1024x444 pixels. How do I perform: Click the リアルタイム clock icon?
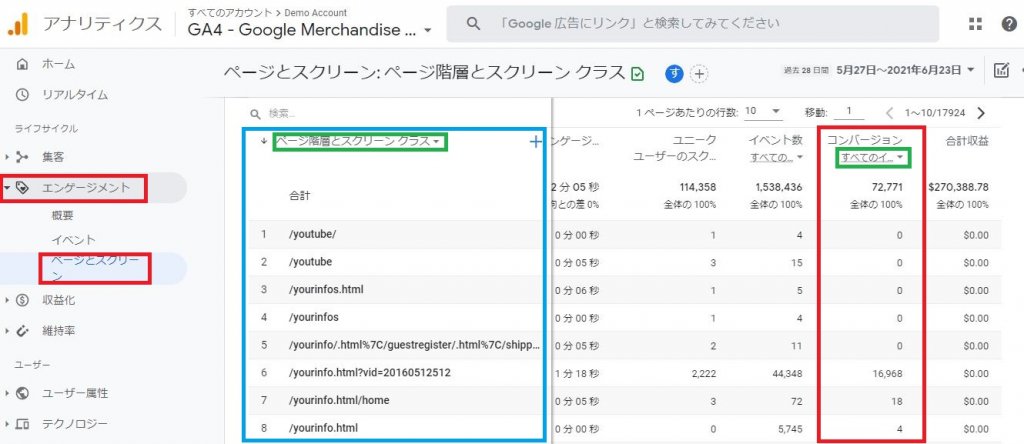pyautogui.click(x=22, y=95)
